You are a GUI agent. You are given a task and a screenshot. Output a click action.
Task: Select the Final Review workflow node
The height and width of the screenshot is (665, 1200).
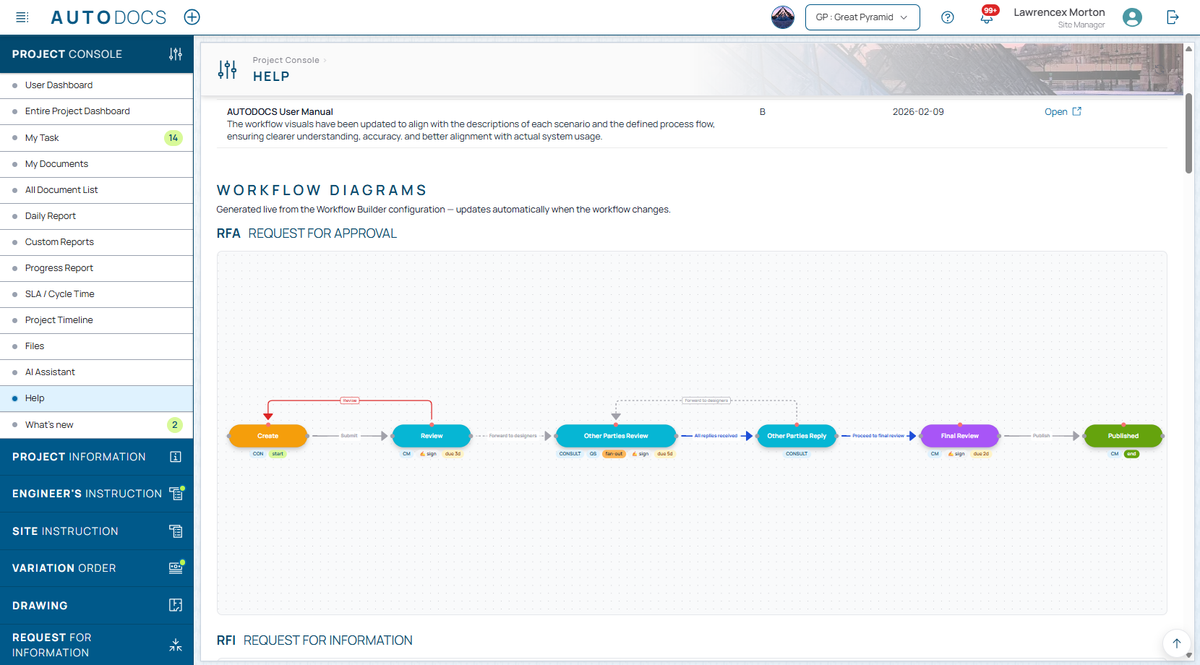[960, 436]
